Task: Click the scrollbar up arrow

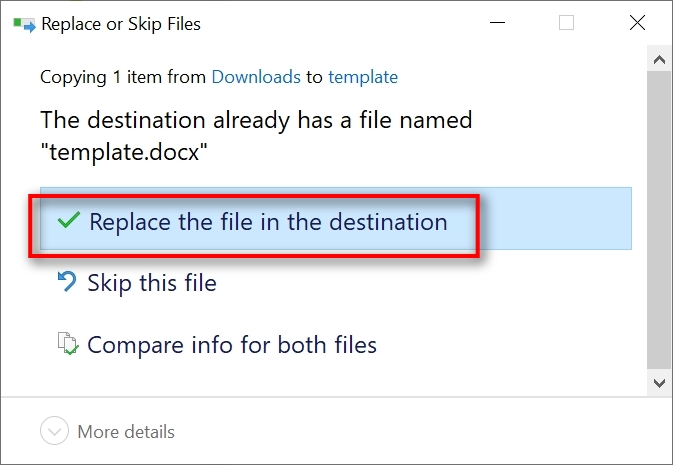Action: (x=659, y=61)
